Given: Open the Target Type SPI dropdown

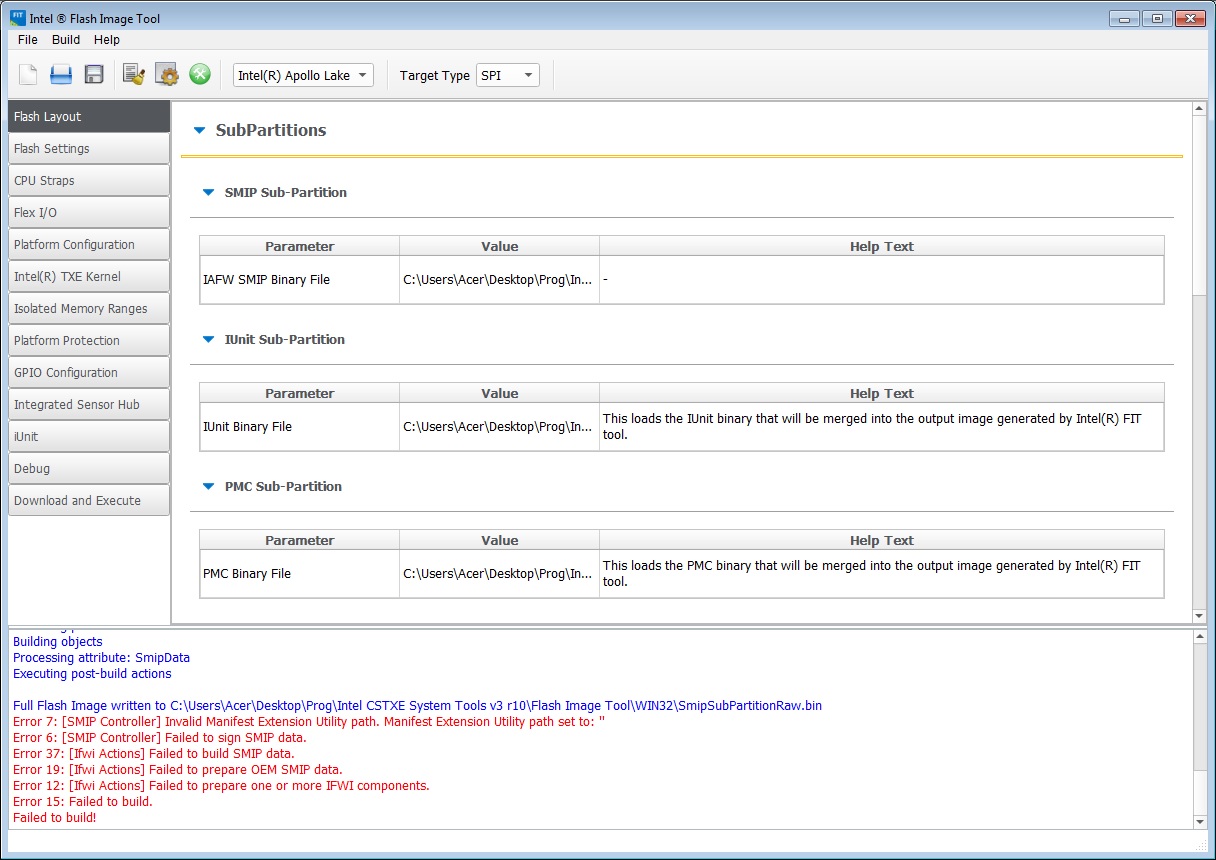Looking at the screenshot, I should (508, 75).
